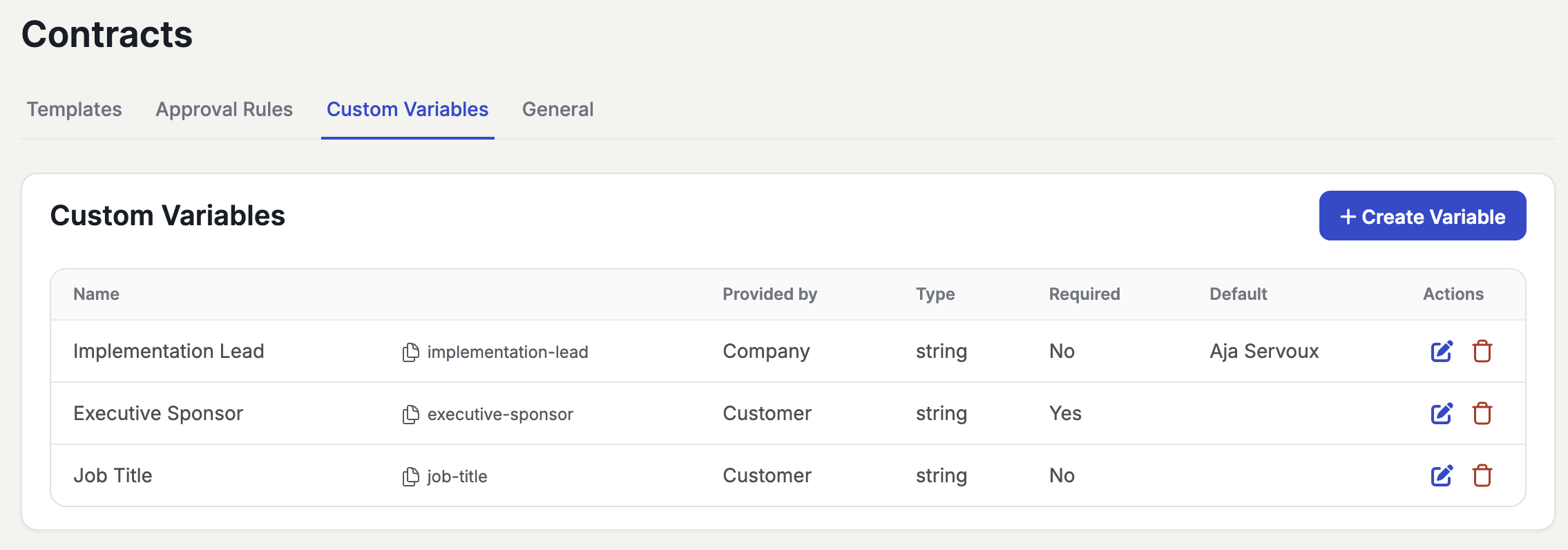The image size is (1568, 550).
Task: Edit the Job Title variable
Action: [1442, 475]
